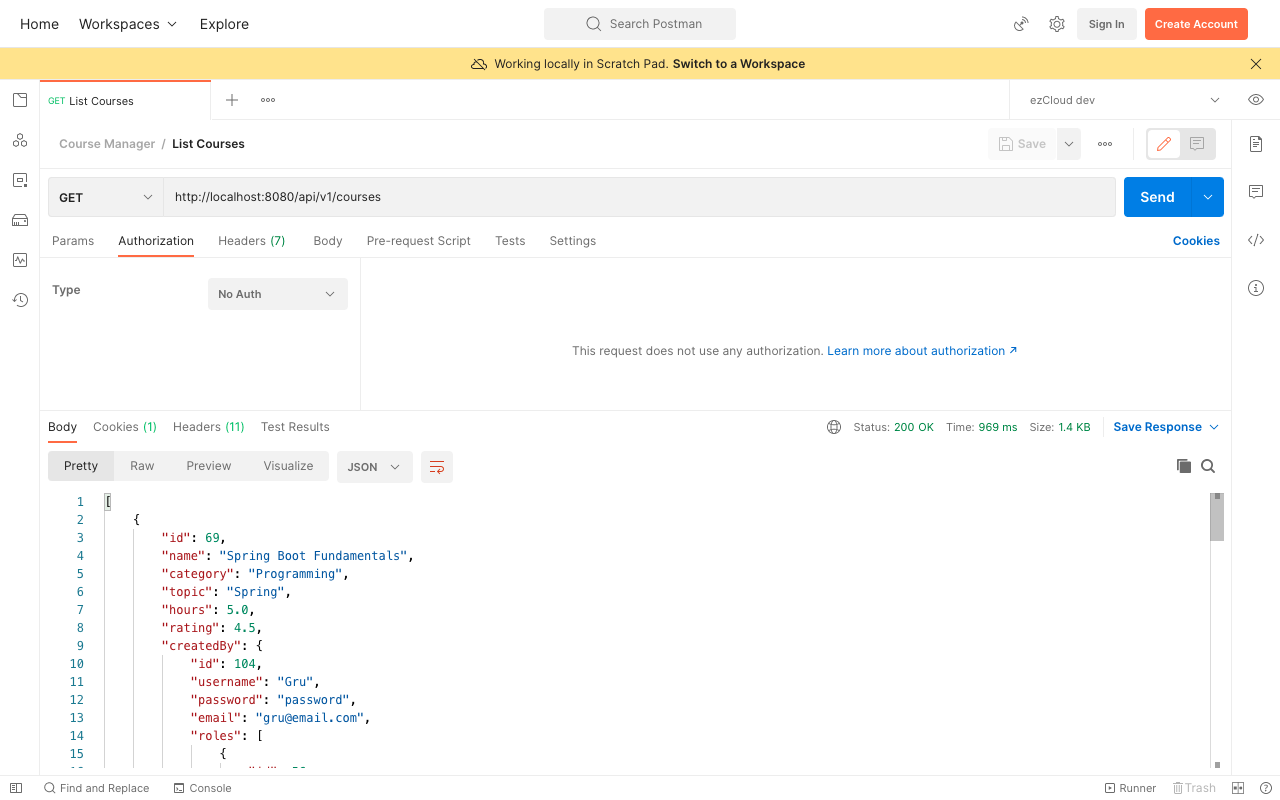The height and width of the screenshot is (800, 1280).
Task: Switch to the Tests tab
Action: click(x=510, y=241)
